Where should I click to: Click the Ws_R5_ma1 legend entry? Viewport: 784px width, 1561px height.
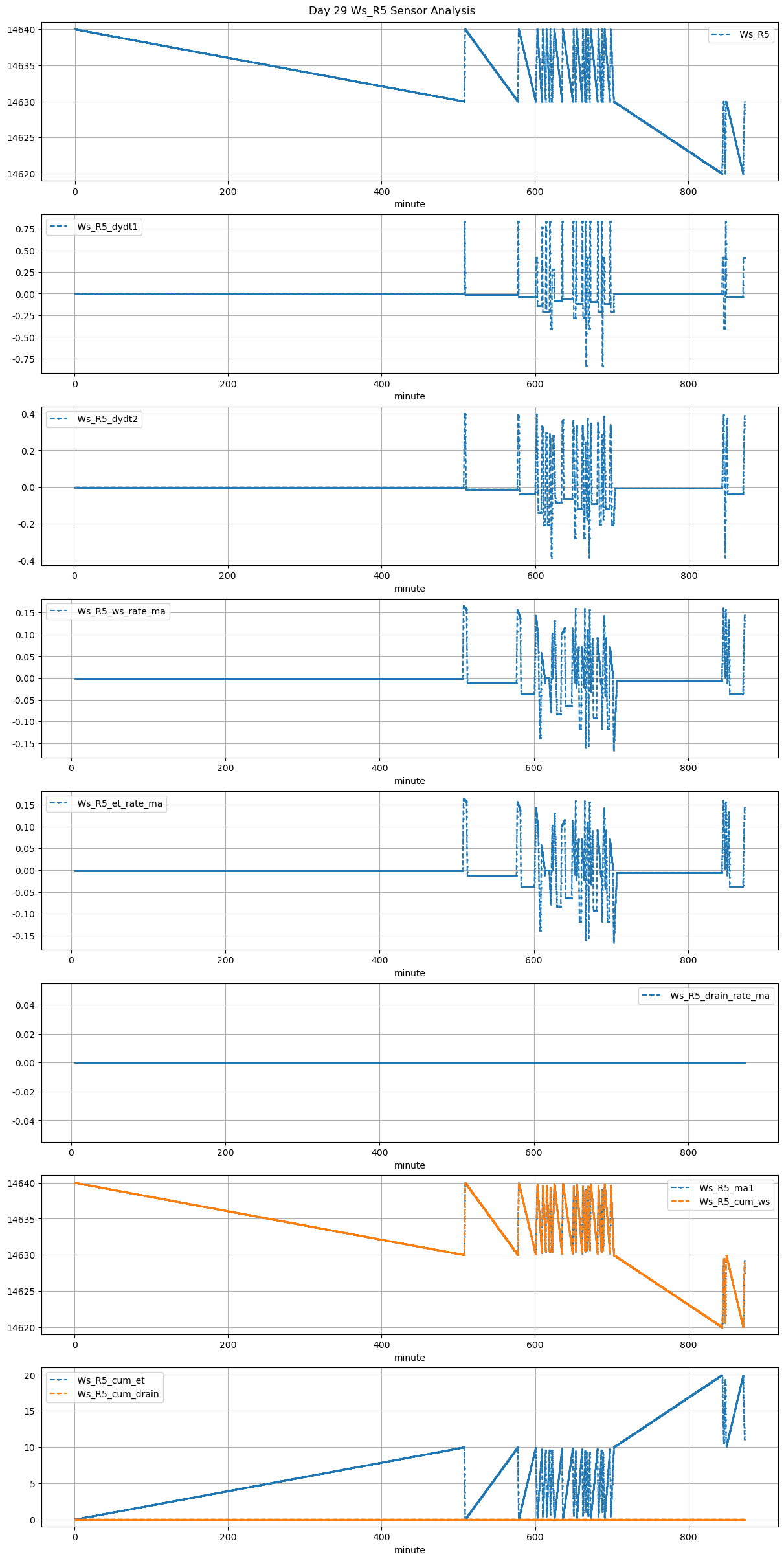click(726, 1188)
